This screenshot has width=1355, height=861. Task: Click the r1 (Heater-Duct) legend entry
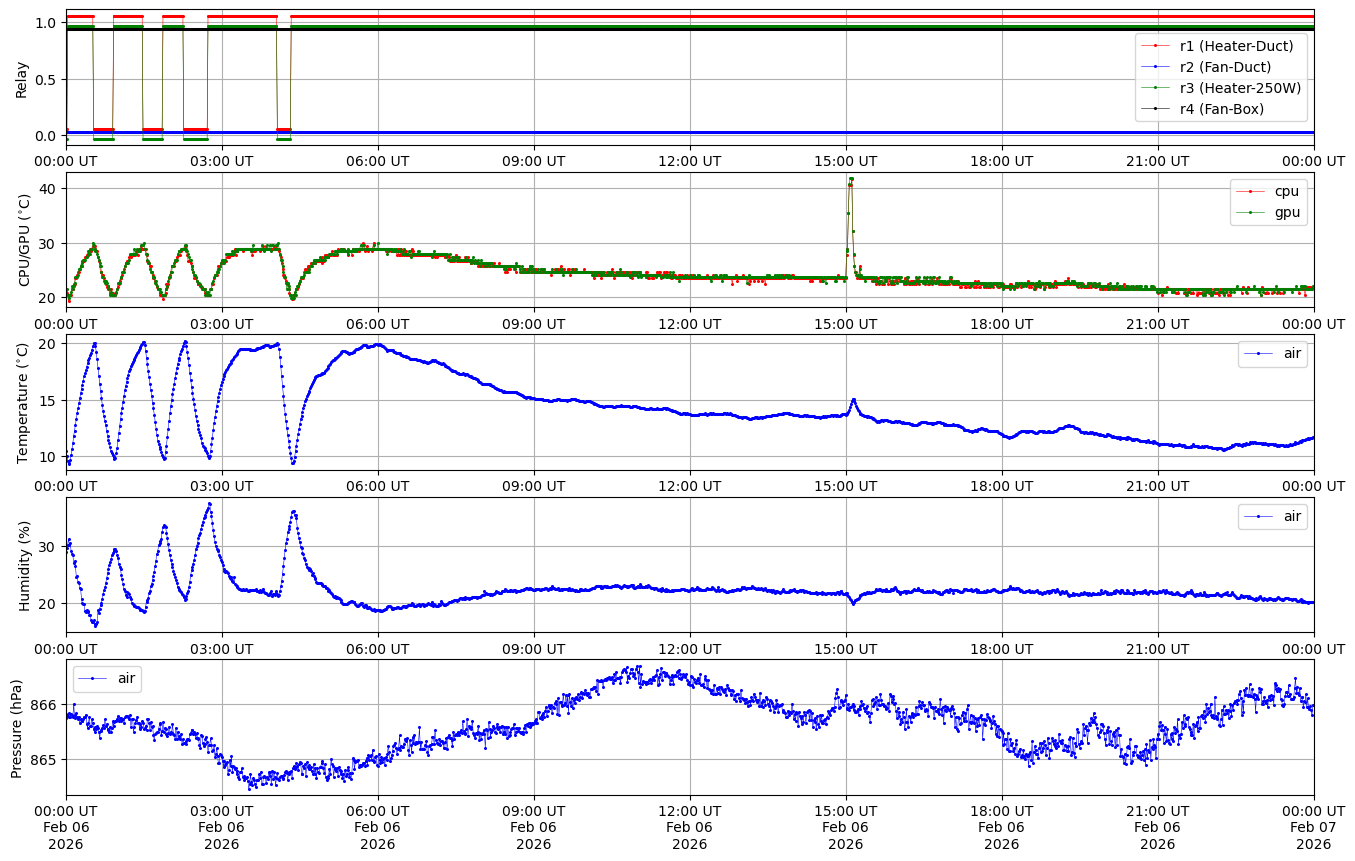(x=1236, y=45)
